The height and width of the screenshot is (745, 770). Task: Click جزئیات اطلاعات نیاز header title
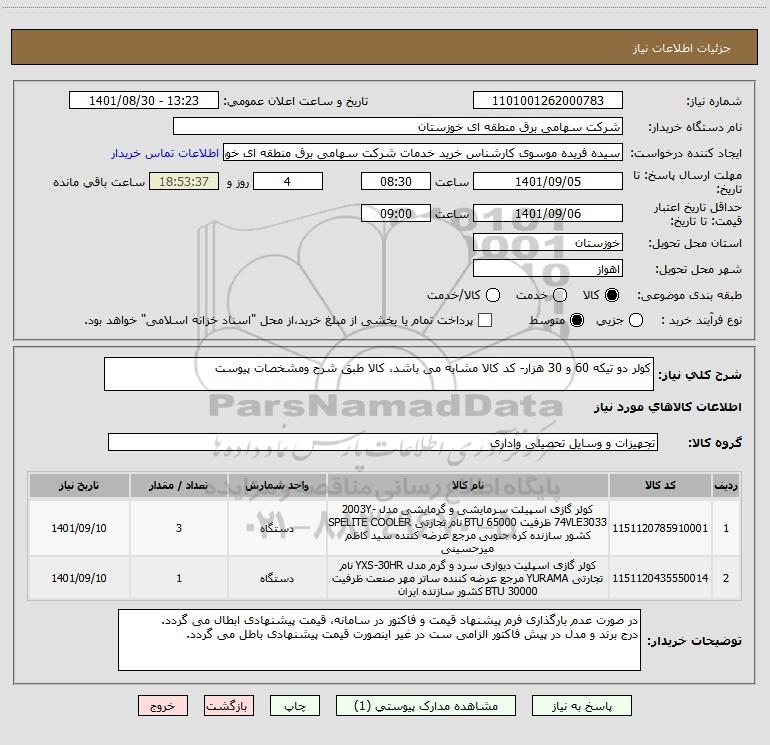point(681,48)
